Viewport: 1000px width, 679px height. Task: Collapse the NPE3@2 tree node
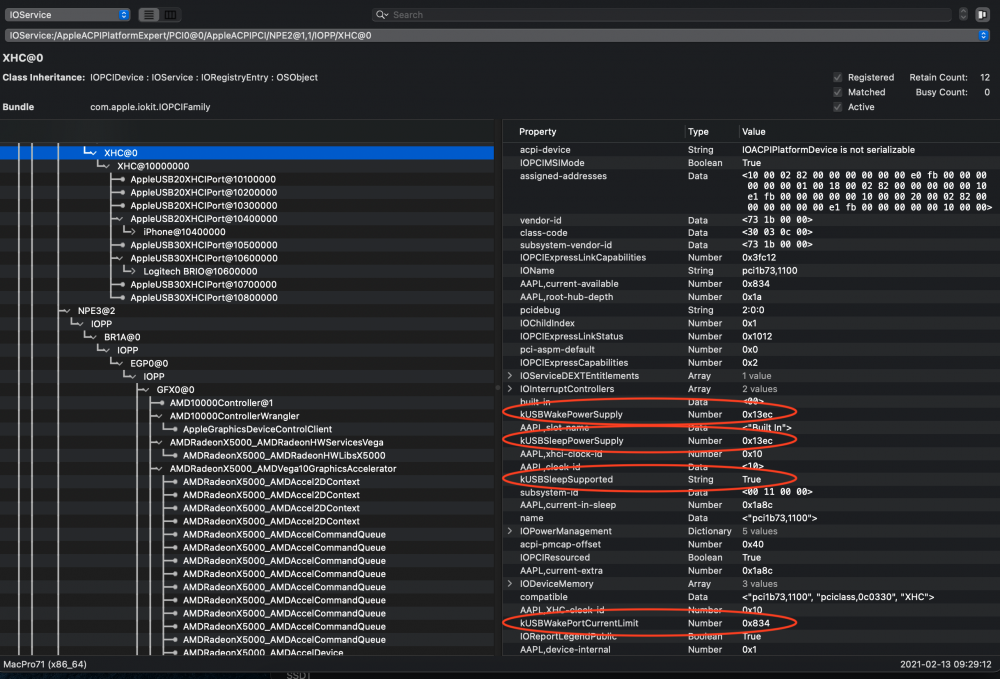(67, 311)
